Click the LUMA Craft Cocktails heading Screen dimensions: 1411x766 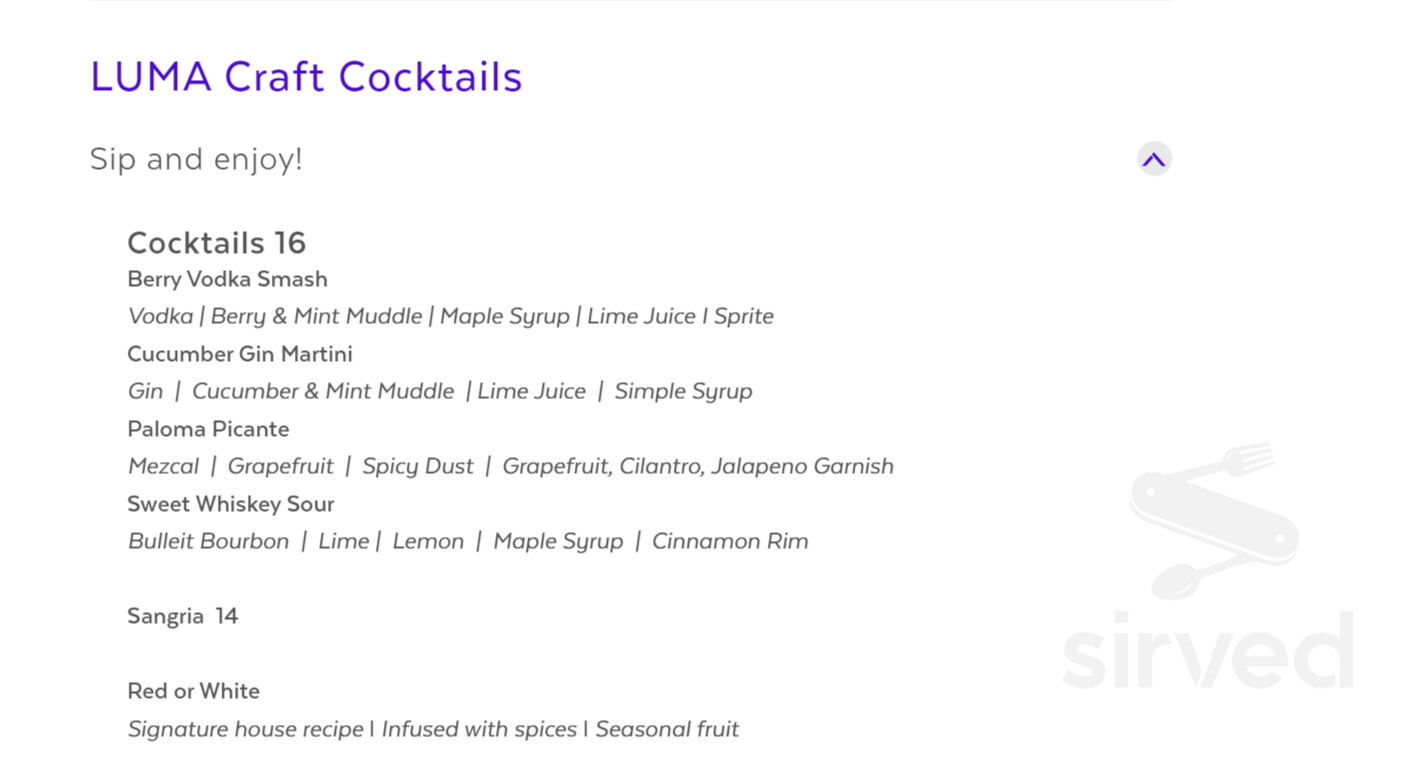306,77
